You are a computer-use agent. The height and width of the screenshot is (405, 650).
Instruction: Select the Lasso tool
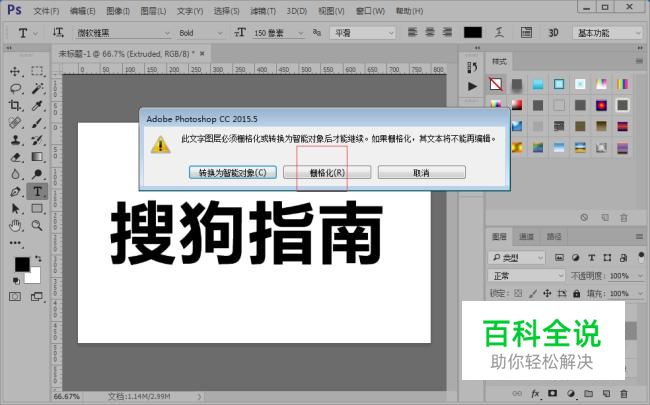[x=15, y=88]
